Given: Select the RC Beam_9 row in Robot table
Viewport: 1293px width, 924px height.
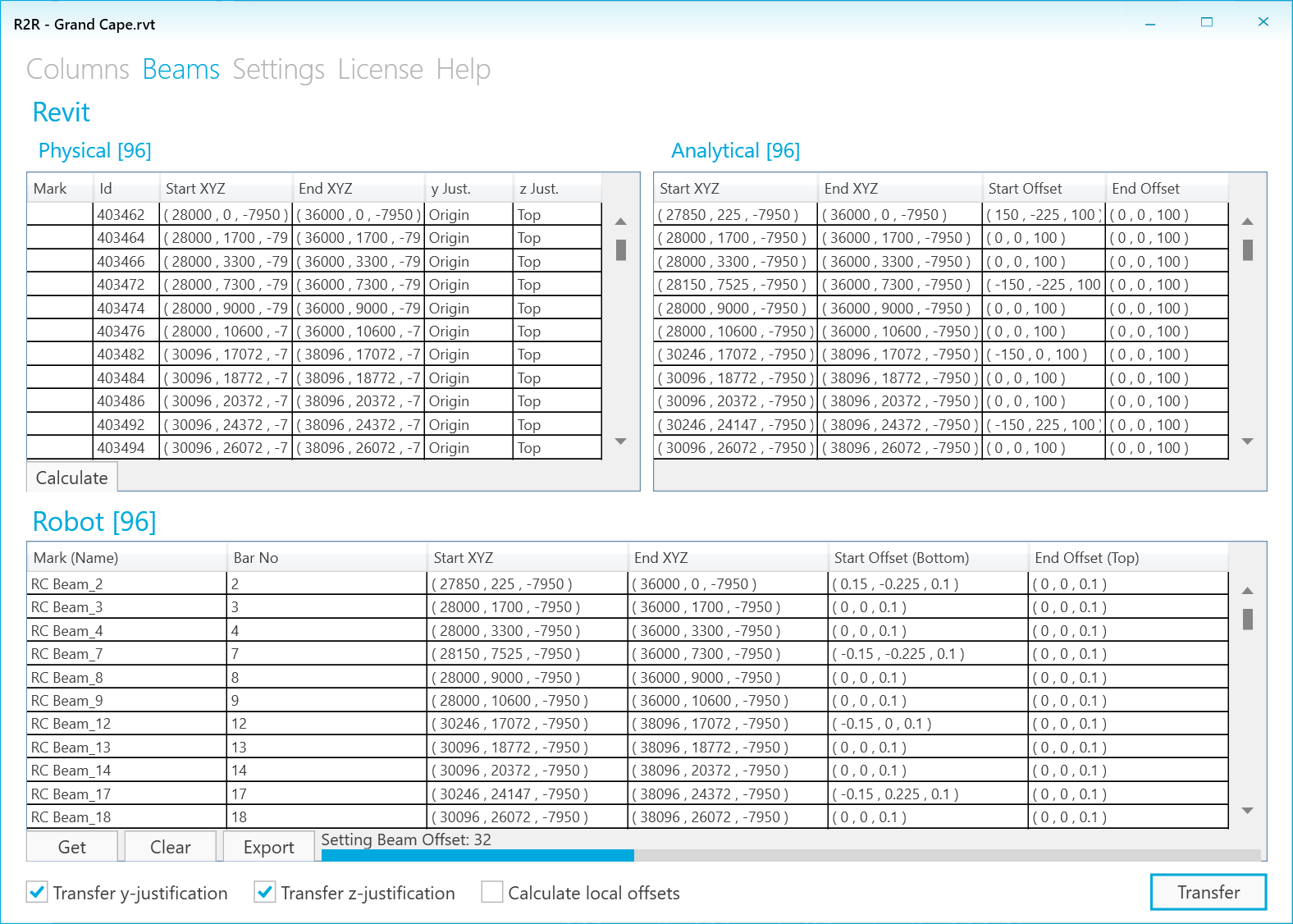Looking at the screenshot, I should [628, 701].
